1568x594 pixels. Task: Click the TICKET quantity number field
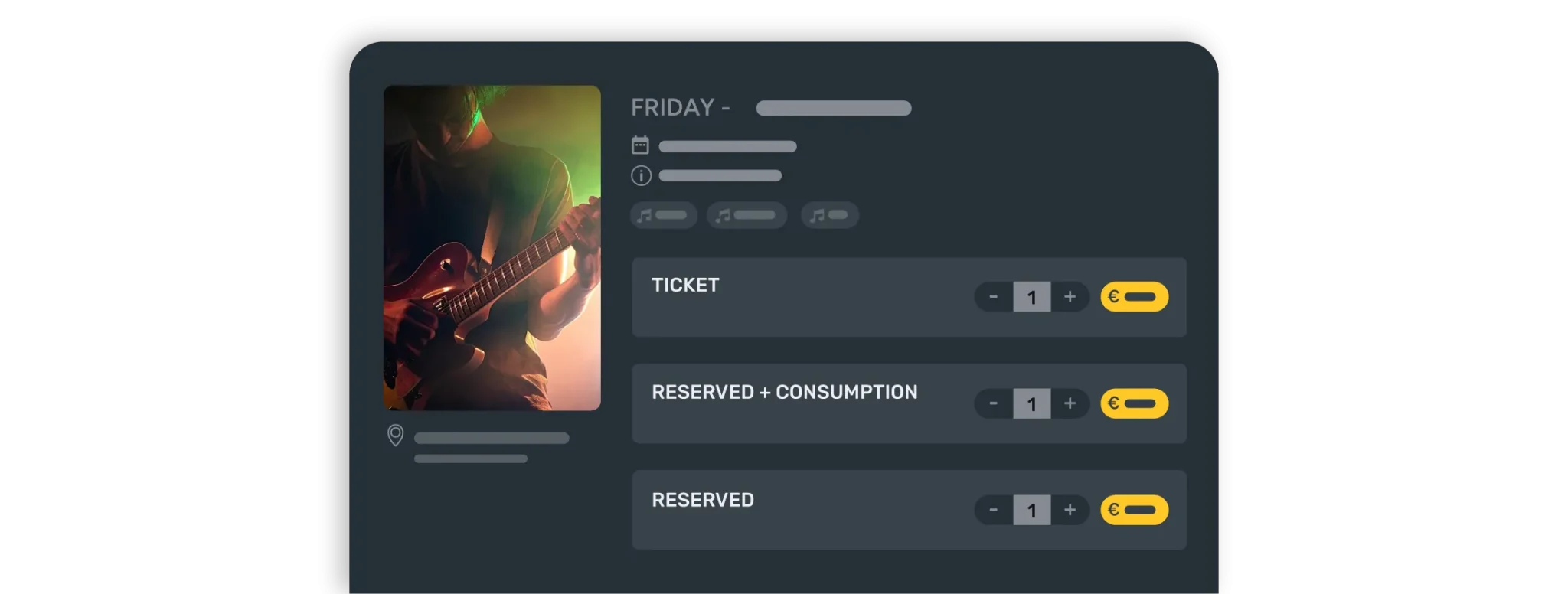pyautogui.click(x=1031, y=297)
